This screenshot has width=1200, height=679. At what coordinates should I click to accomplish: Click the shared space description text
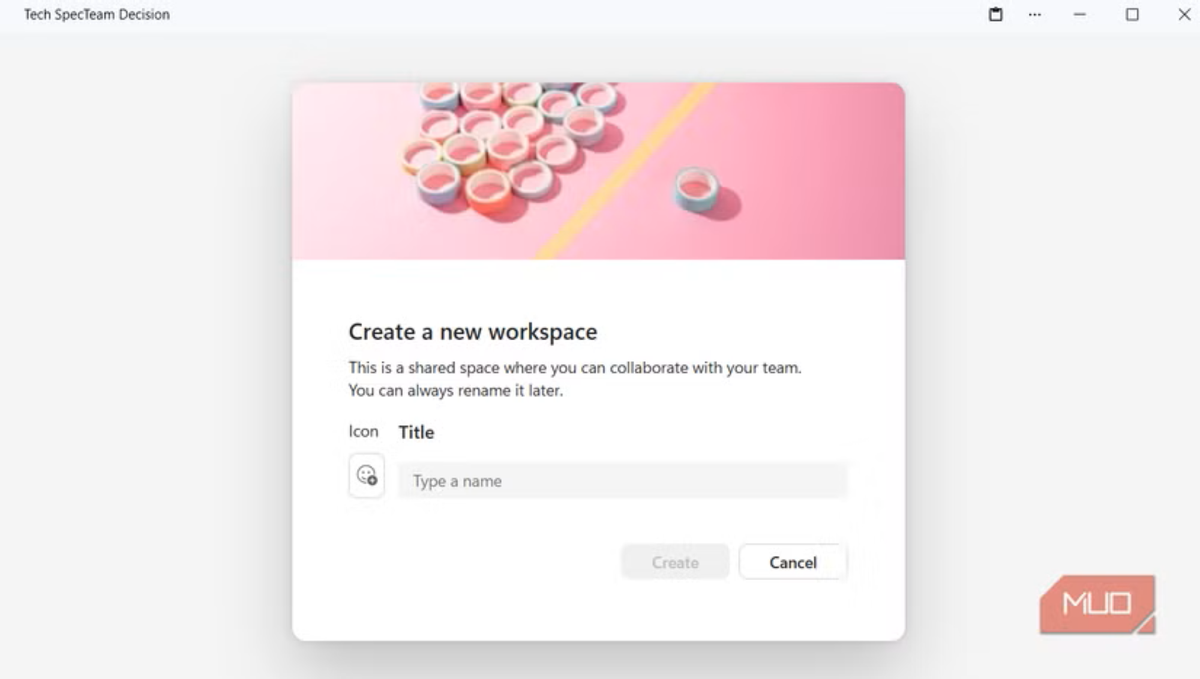[575, 367]
